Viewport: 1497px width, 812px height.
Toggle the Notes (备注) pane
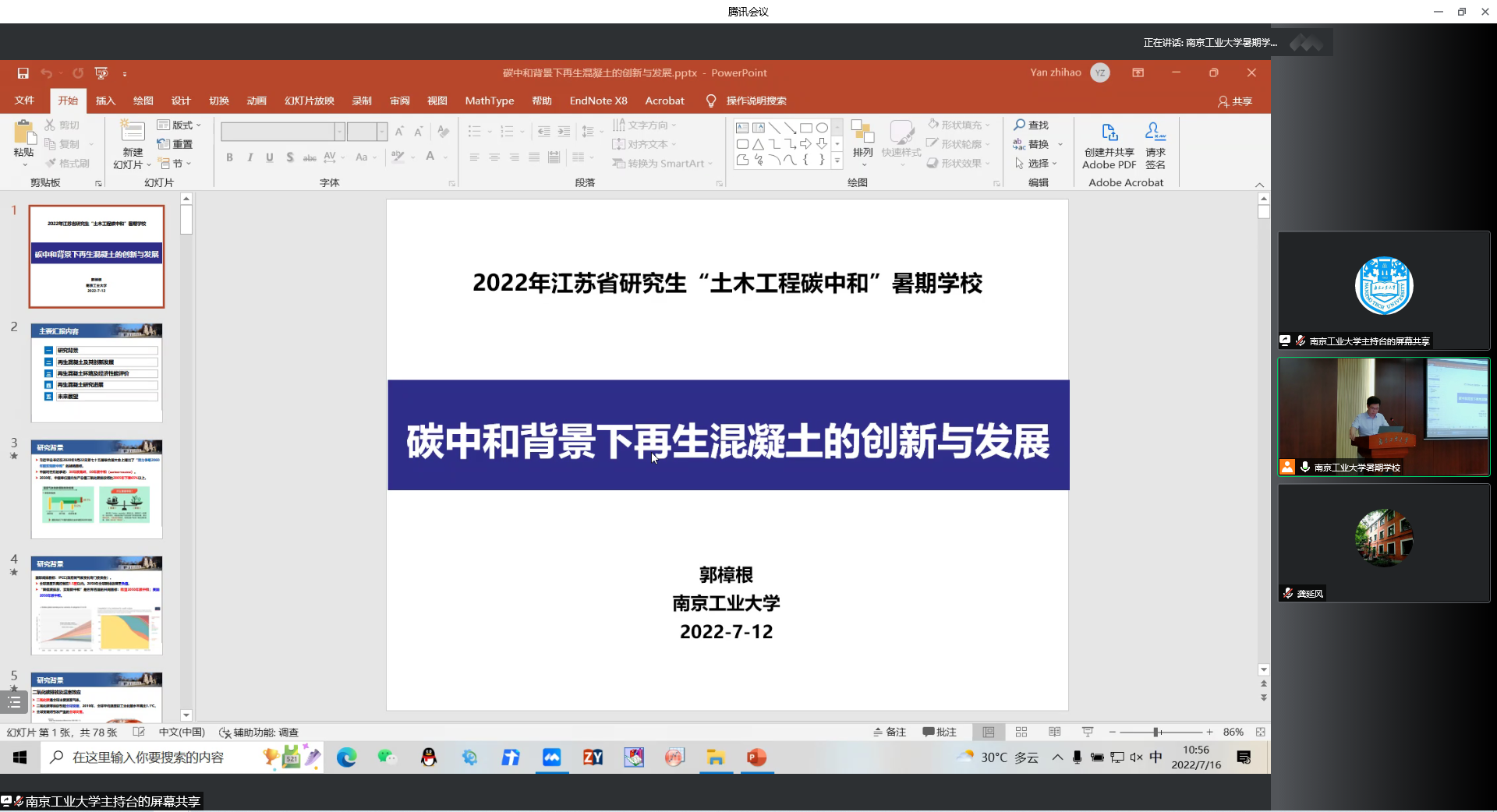pos(890,732)
